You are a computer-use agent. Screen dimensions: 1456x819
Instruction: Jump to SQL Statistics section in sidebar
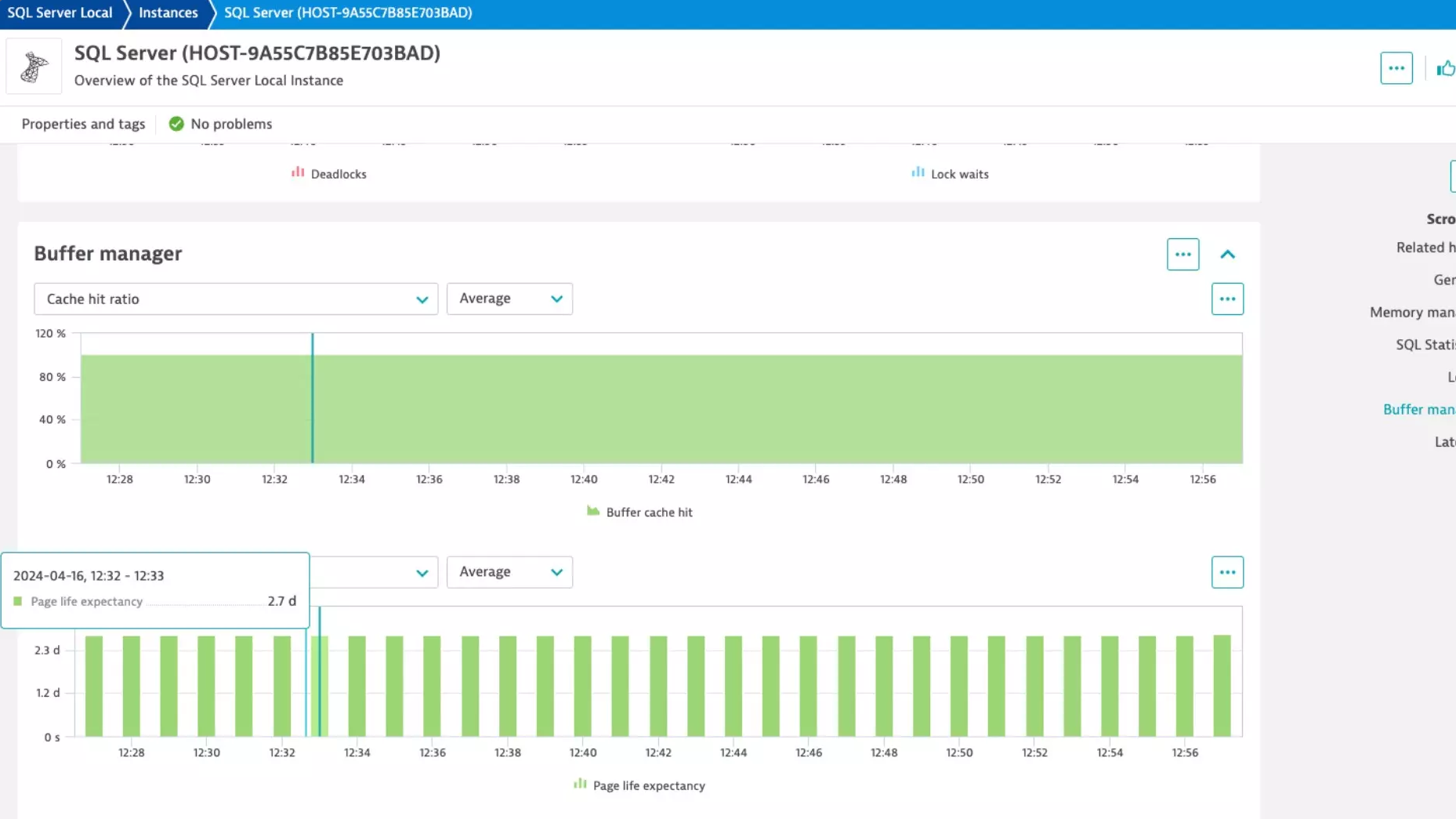tap(1425, 344)
